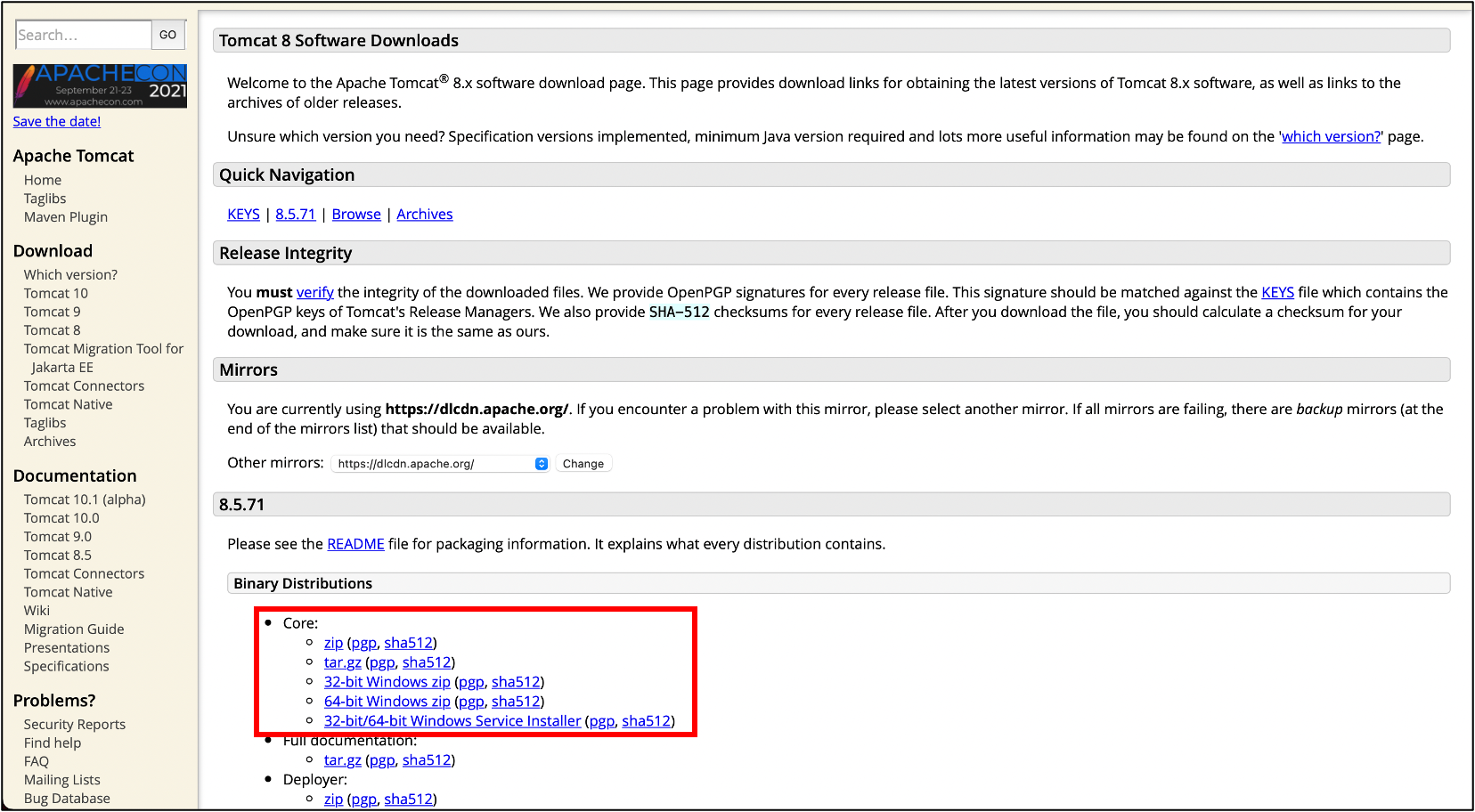Open Migration Guide in sidebar

(74, 629)
